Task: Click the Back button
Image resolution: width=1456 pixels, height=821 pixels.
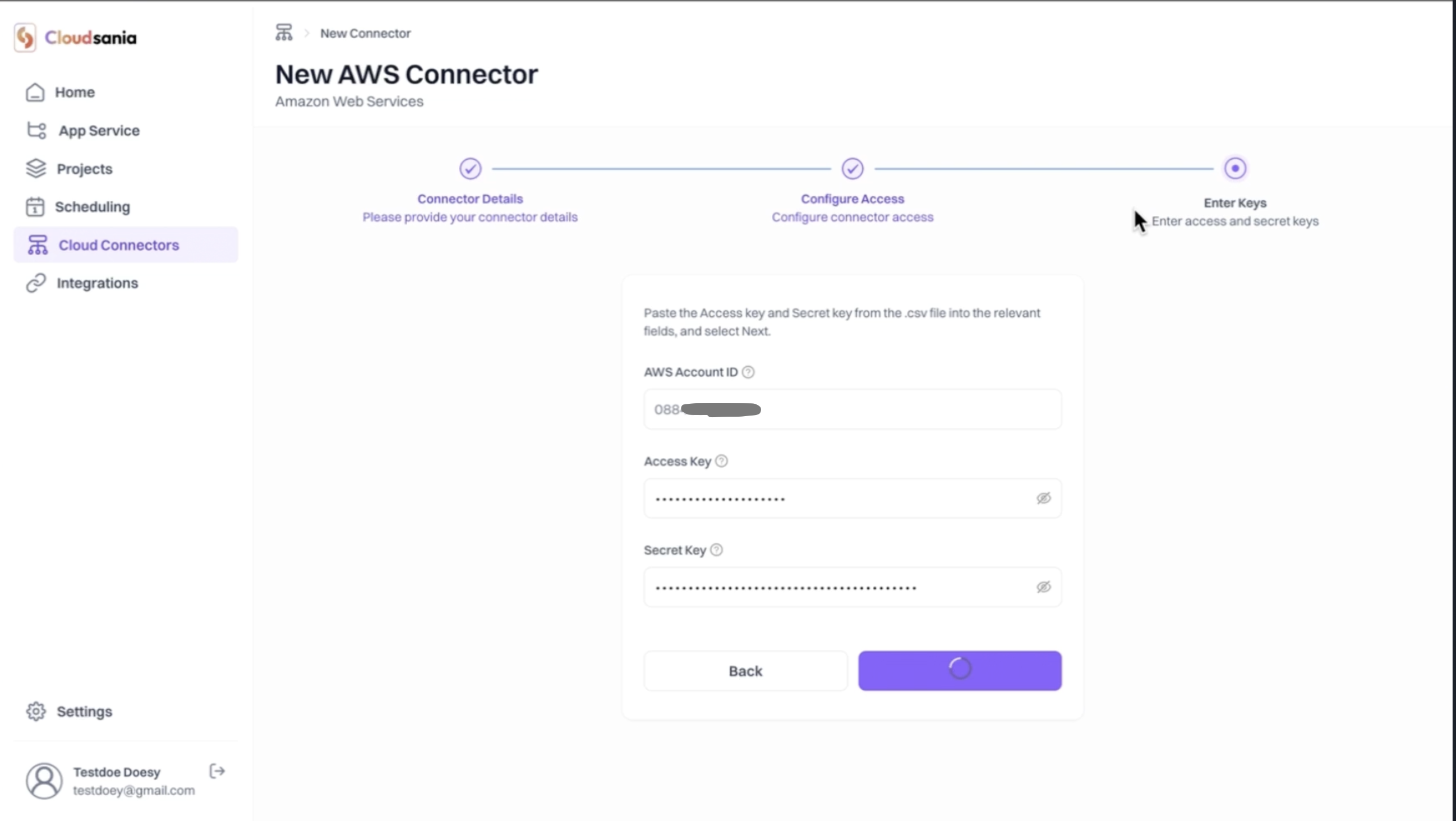Action: (x=745, y=671)
